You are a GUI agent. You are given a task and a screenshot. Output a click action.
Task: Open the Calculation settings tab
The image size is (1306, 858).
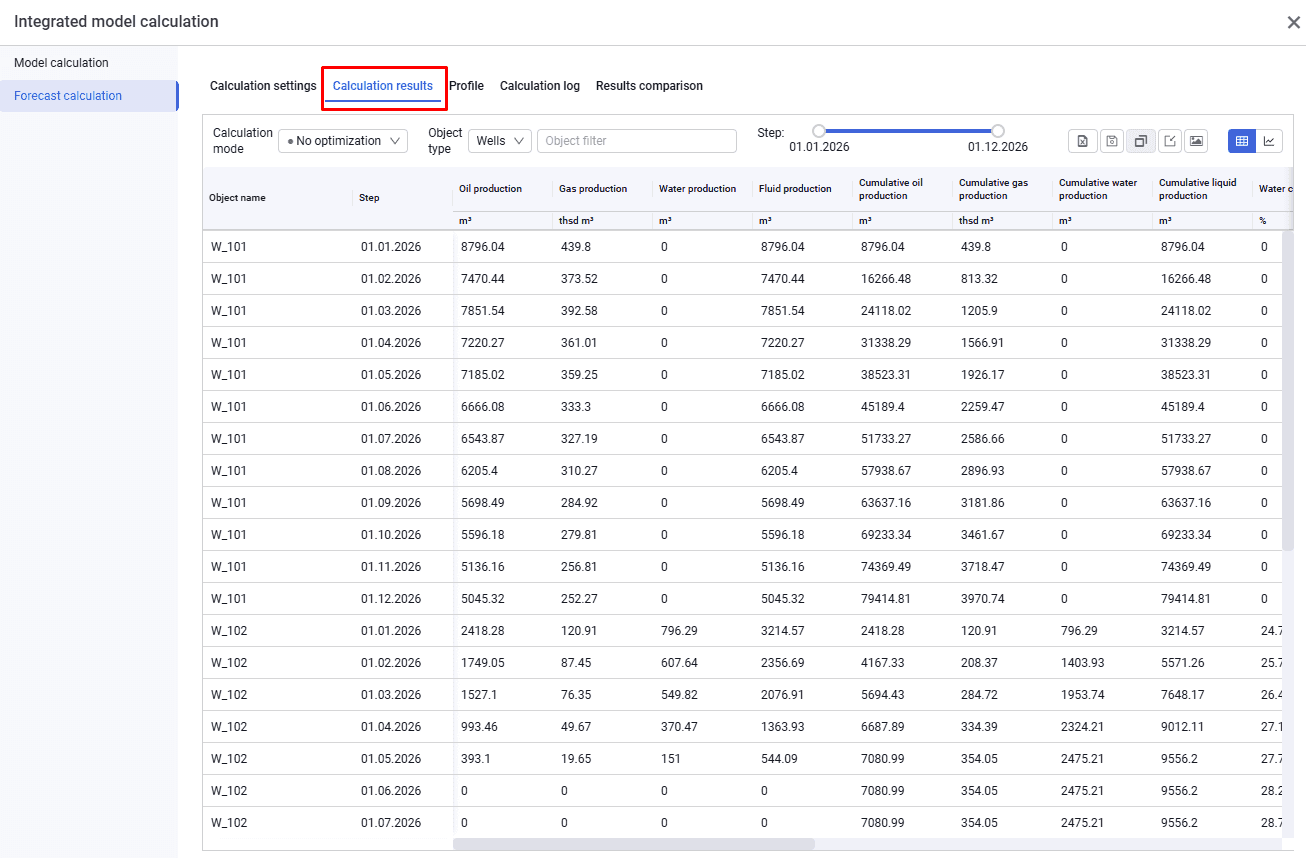click(263, 86)
